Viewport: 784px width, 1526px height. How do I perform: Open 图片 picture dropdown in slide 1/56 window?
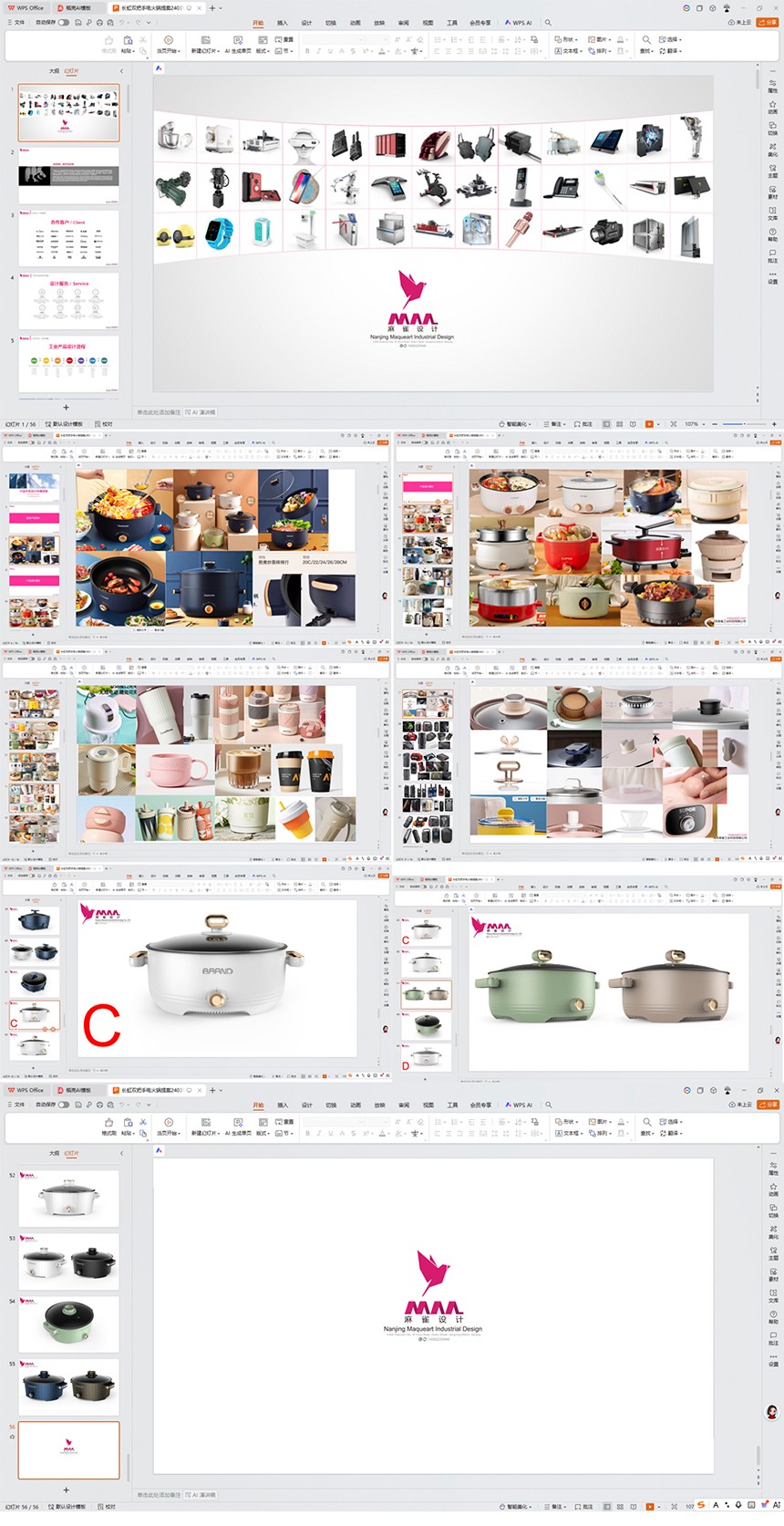coord(598,39)
